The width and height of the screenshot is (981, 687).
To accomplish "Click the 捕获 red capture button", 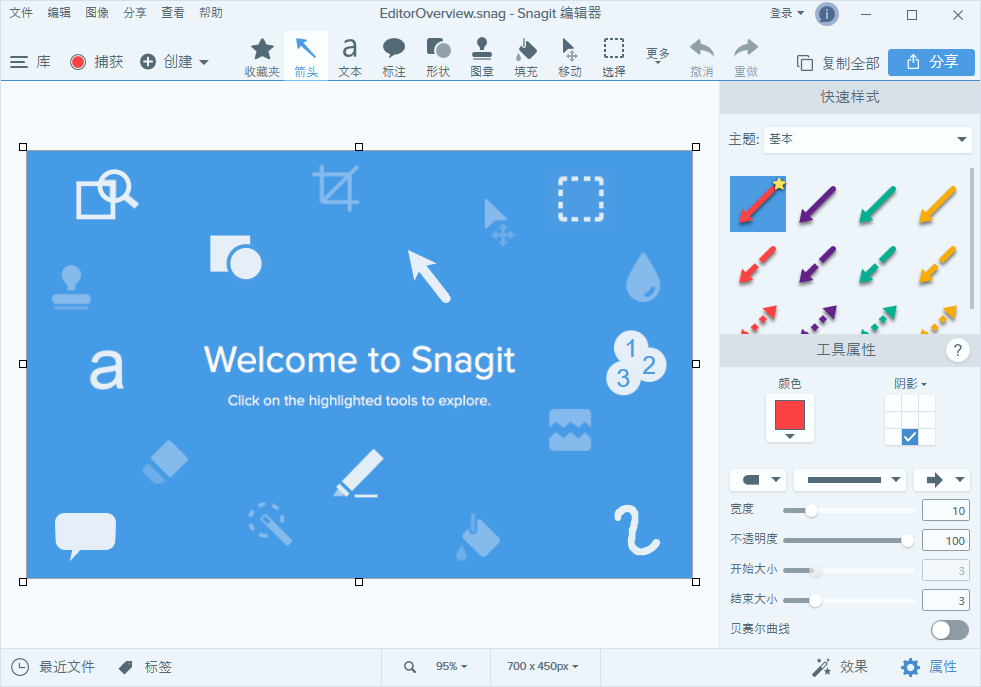I will [97, 62].
